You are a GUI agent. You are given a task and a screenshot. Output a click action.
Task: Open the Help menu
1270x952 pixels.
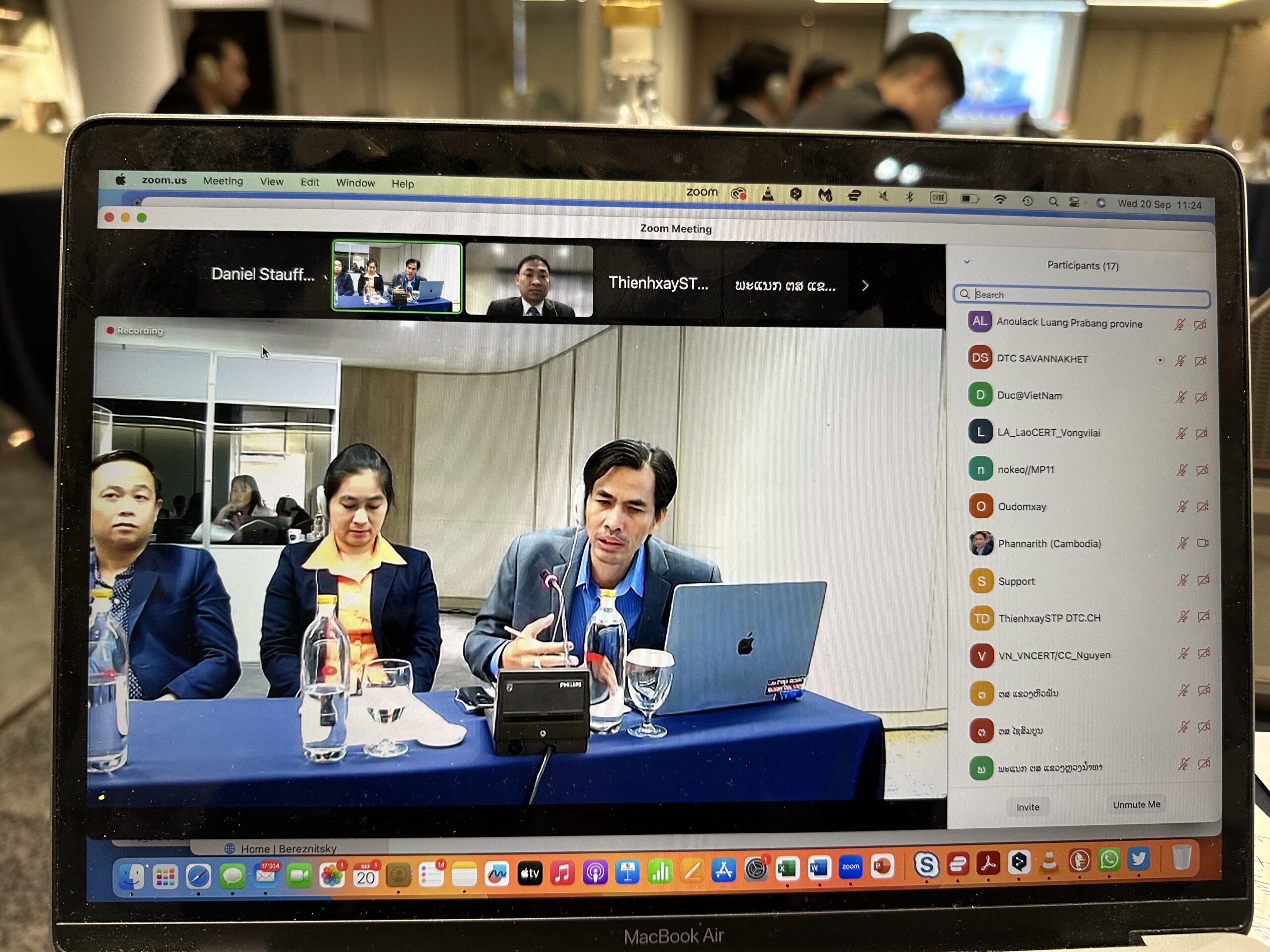pos(403,183)
